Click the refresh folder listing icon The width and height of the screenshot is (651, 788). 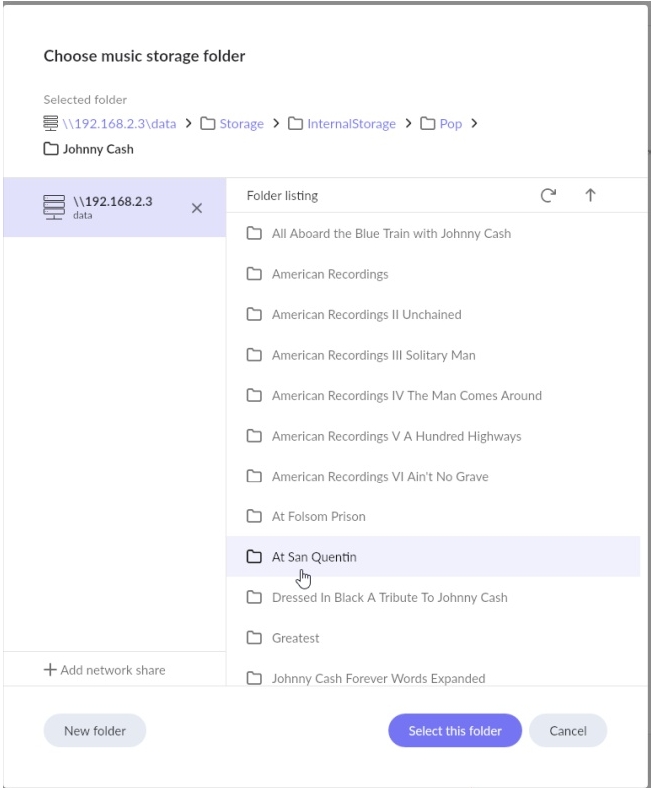click(548, 196)
